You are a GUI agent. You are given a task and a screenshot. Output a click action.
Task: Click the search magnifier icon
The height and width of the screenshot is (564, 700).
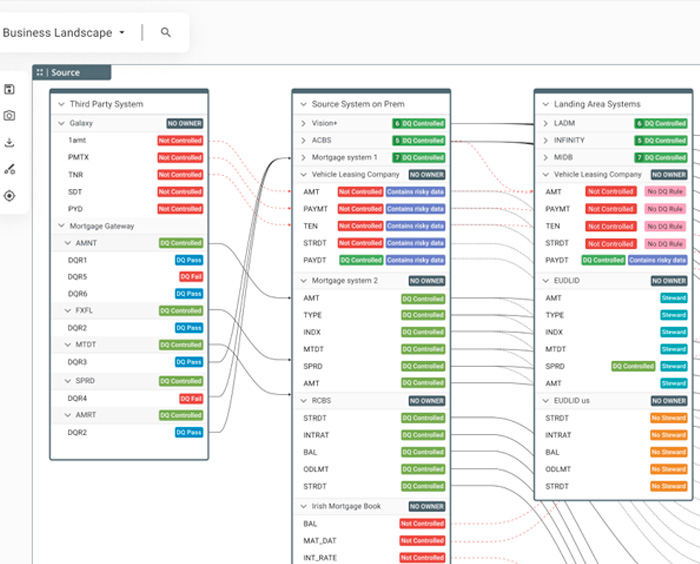click(166, 32)
